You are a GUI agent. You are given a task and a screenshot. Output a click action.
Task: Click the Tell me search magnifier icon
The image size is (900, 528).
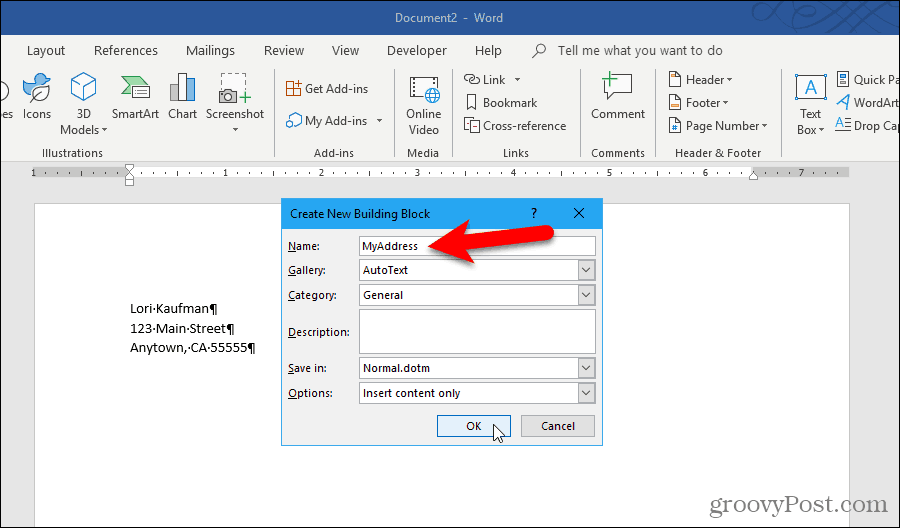(x=538, y=51)
